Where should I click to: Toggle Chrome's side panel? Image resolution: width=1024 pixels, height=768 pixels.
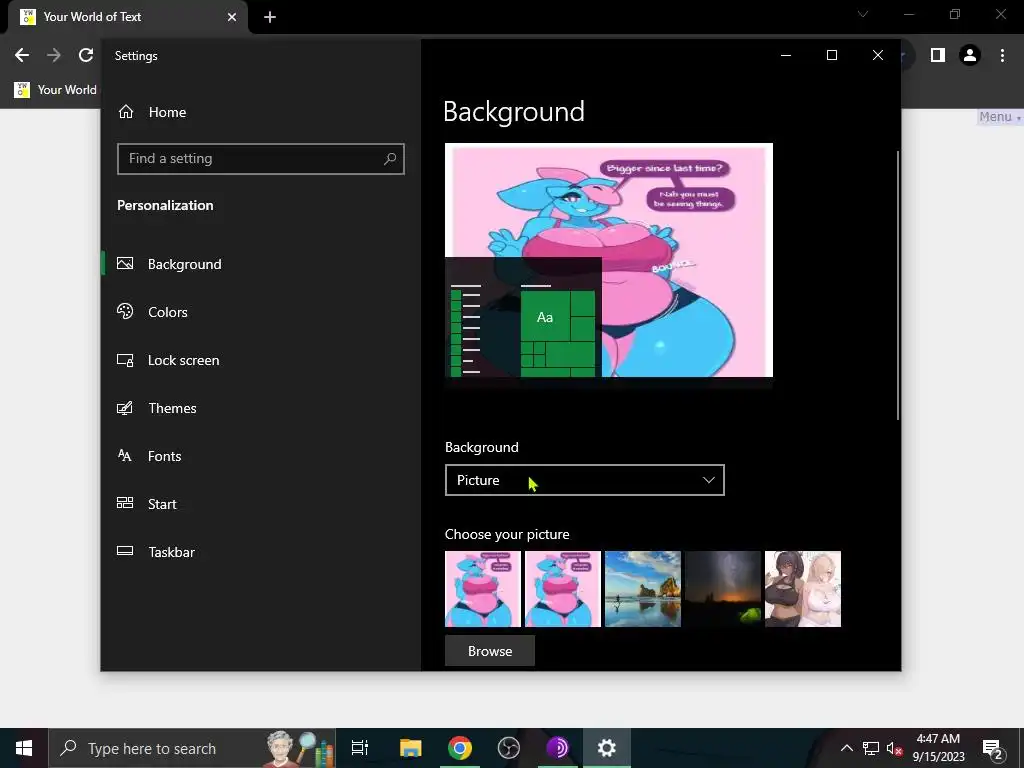[x=938, y=56]
